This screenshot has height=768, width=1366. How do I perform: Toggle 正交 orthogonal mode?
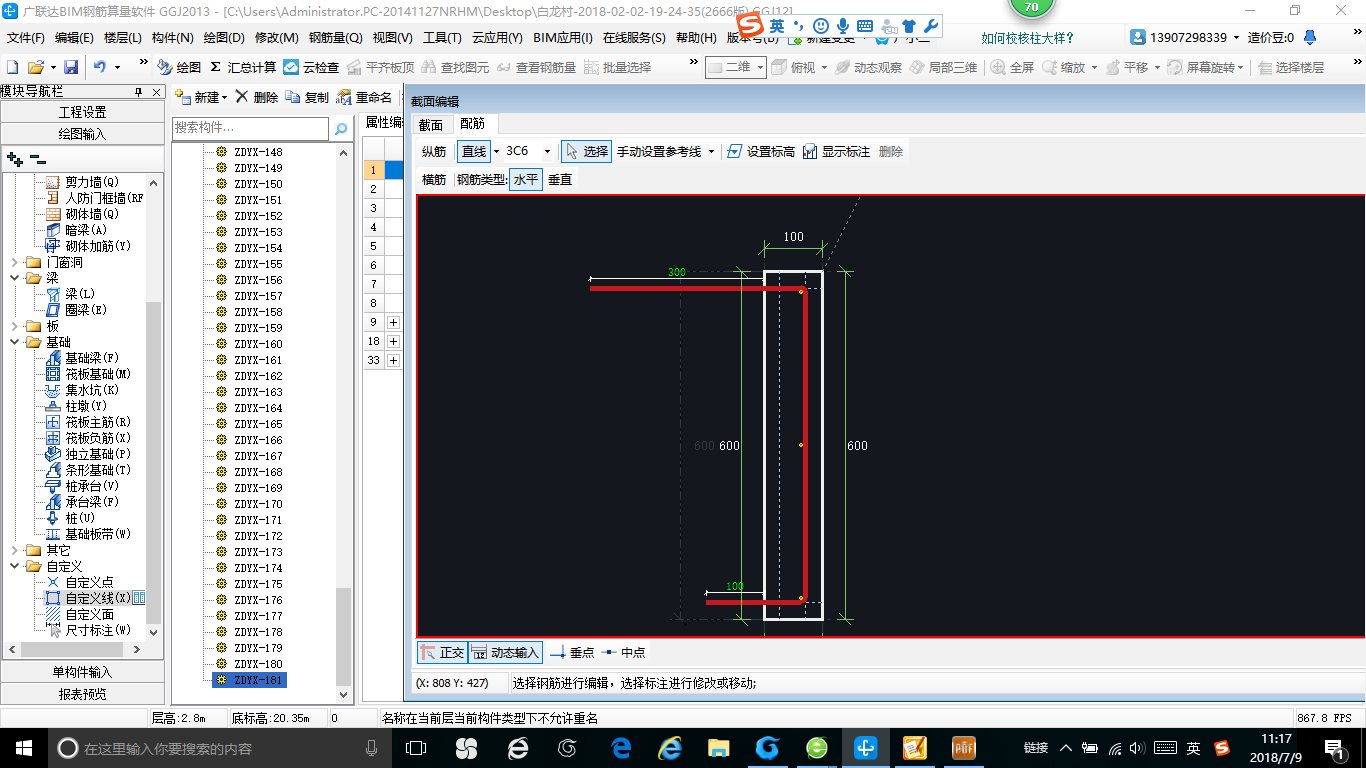tap(442, 652)
